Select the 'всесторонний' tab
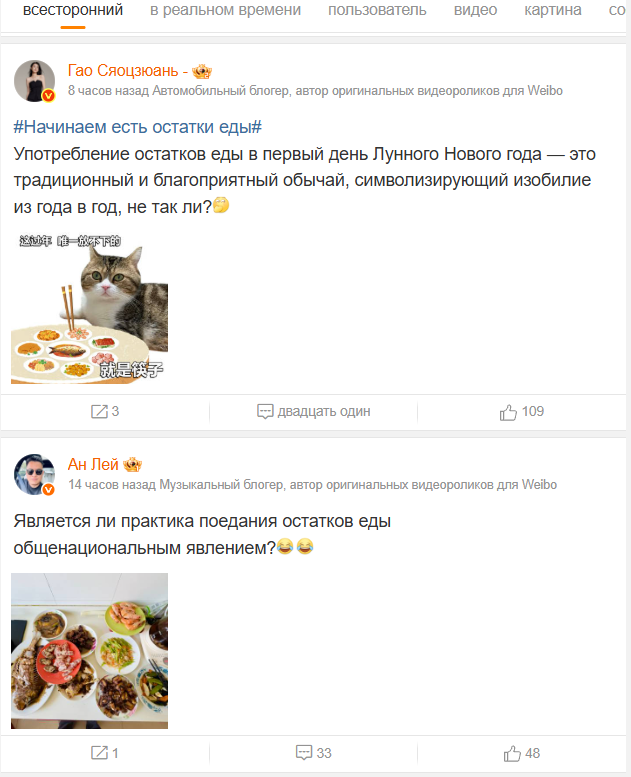The width and height of the screenshot is (631, 777). [x=73, y=10]
